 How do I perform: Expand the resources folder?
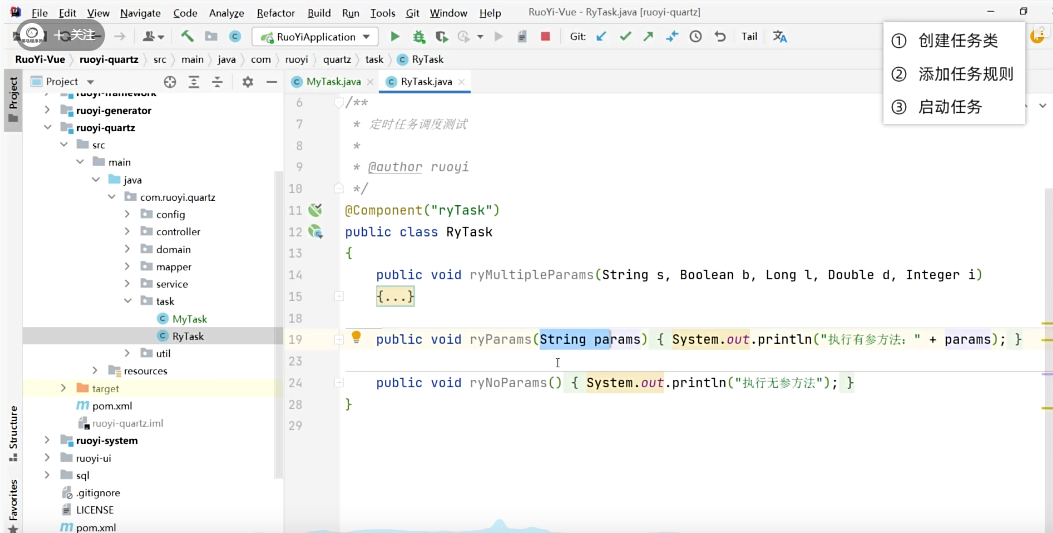[x=95, y=371]
